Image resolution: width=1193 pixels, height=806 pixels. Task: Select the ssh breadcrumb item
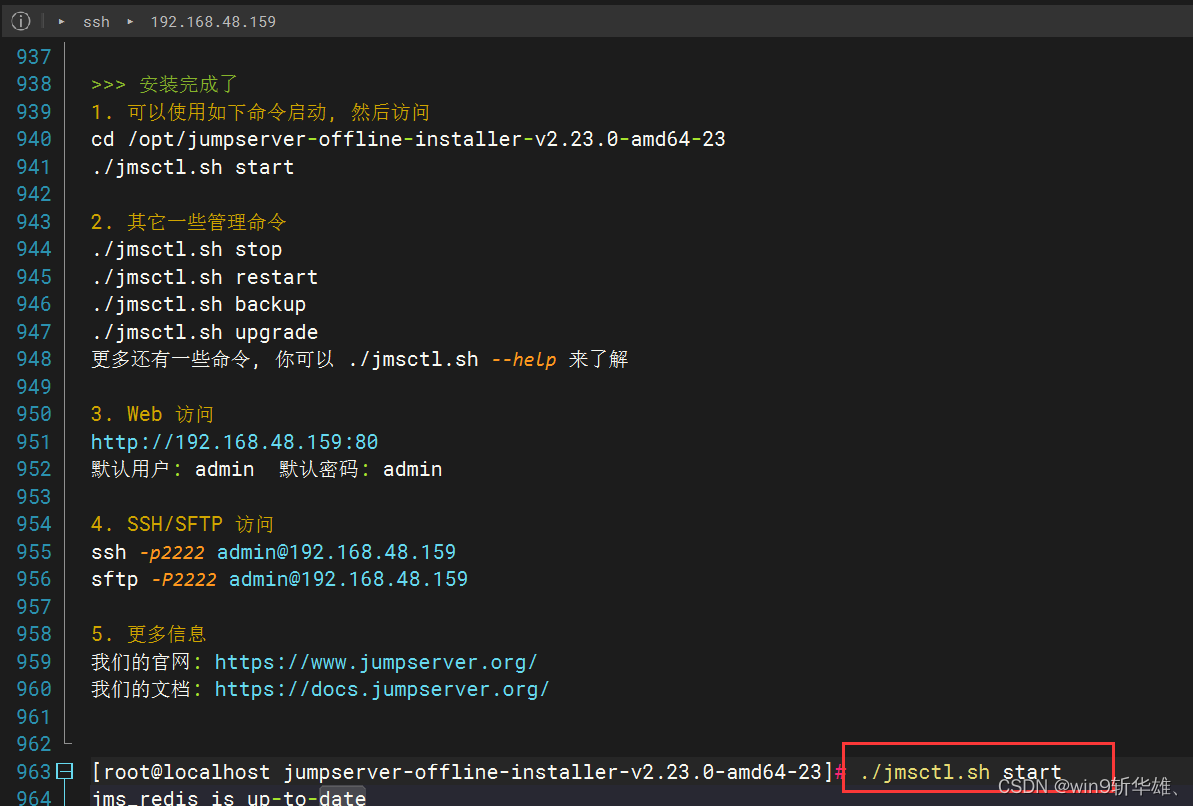click(x=96, y=22)
